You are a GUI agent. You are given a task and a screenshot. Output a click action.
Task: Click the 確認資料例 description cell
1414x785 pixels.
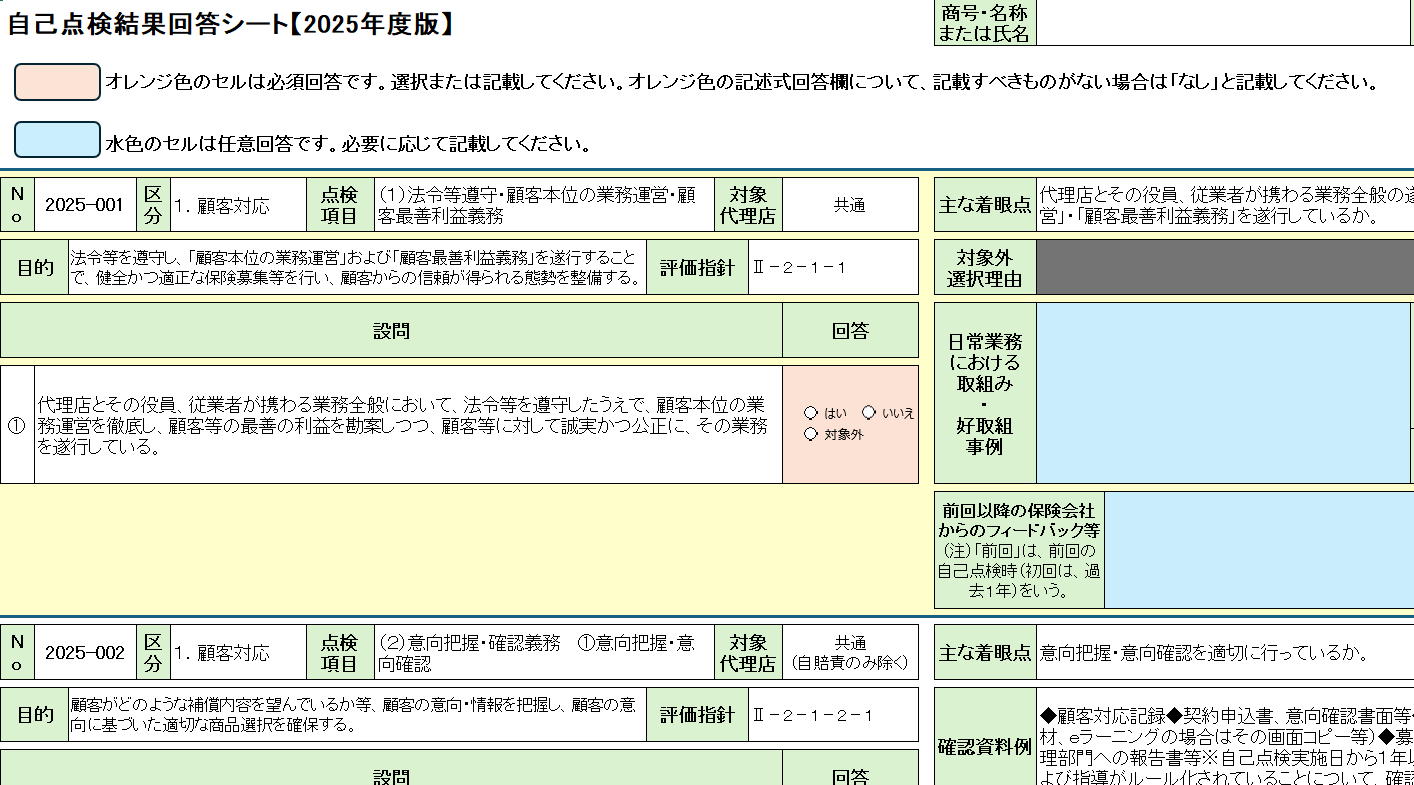(1224, 745)
